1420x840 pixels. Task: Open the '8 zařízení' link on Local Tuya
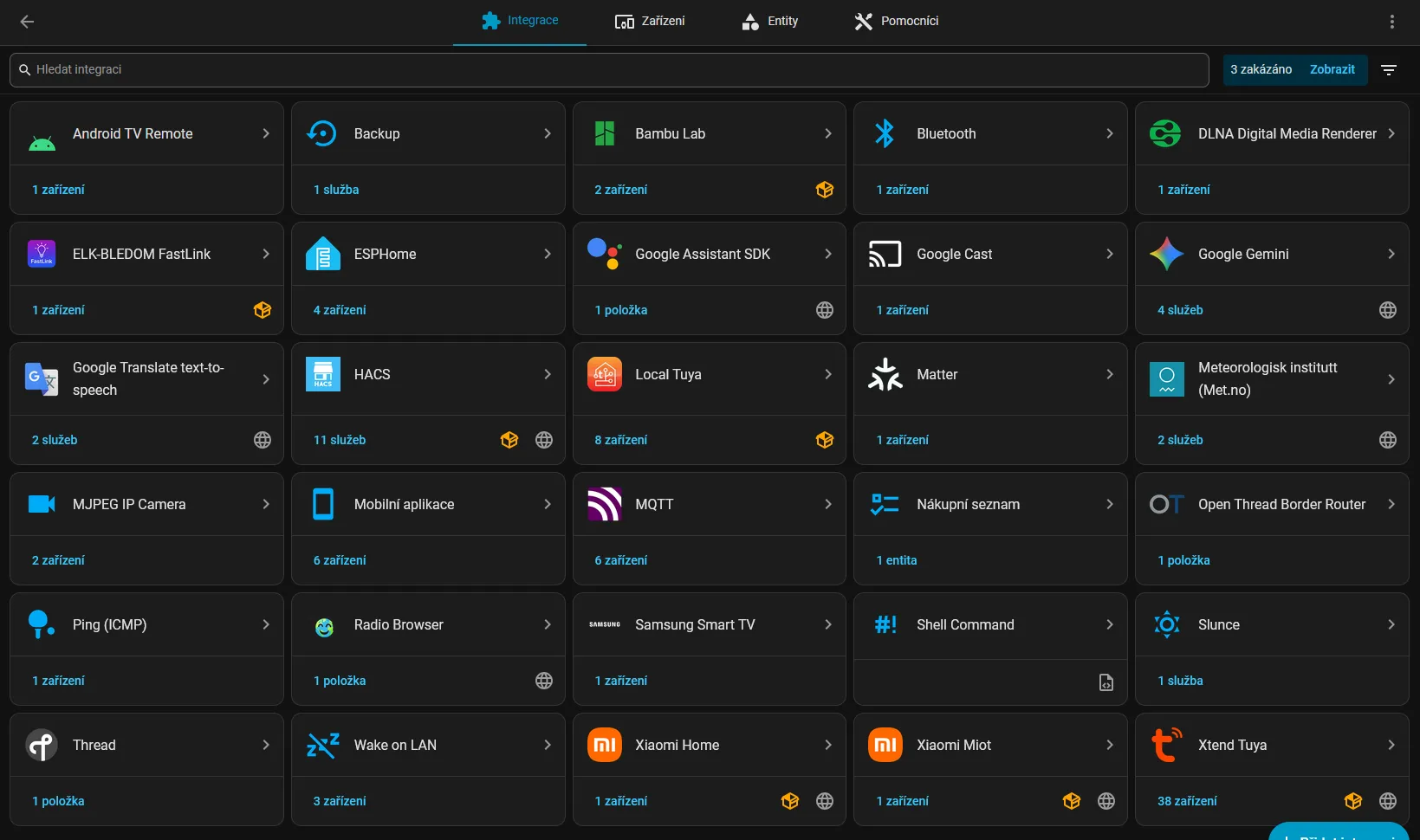coord(620,440)
